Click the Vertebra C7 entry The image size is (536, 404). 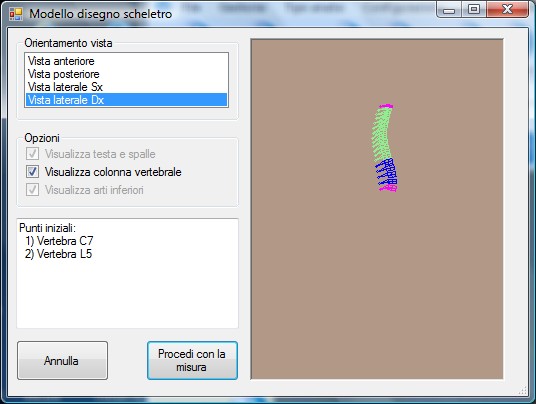coord(59,241)
